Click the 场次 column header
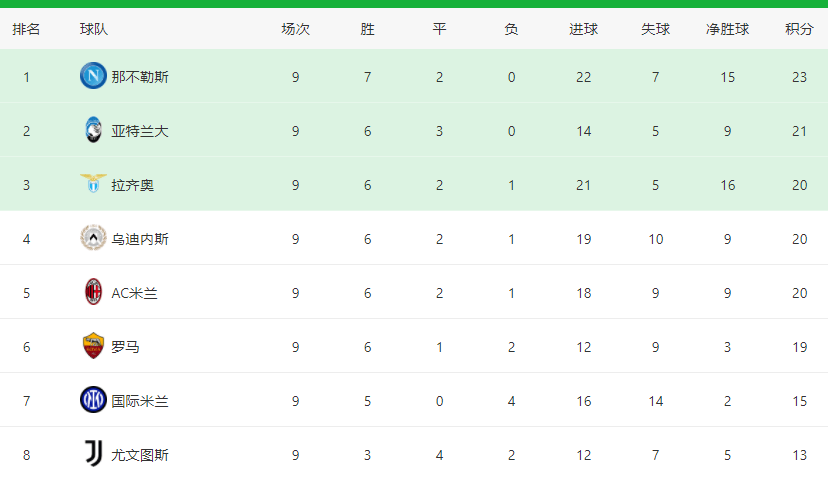The width and height of the screenshot is (828, 480). [x=295, y=29]
